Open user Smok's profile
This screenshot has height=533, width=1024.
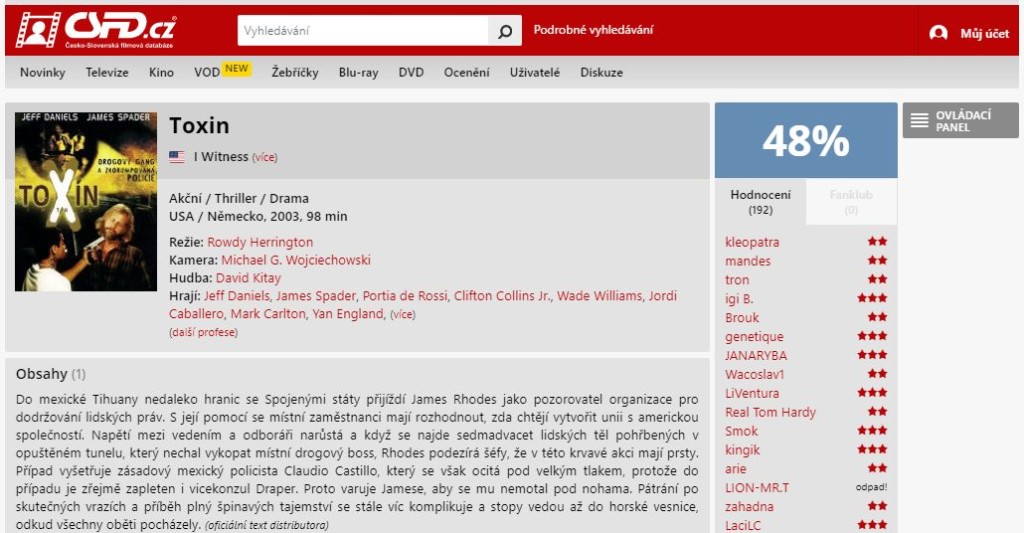click(x=741, y=432)
